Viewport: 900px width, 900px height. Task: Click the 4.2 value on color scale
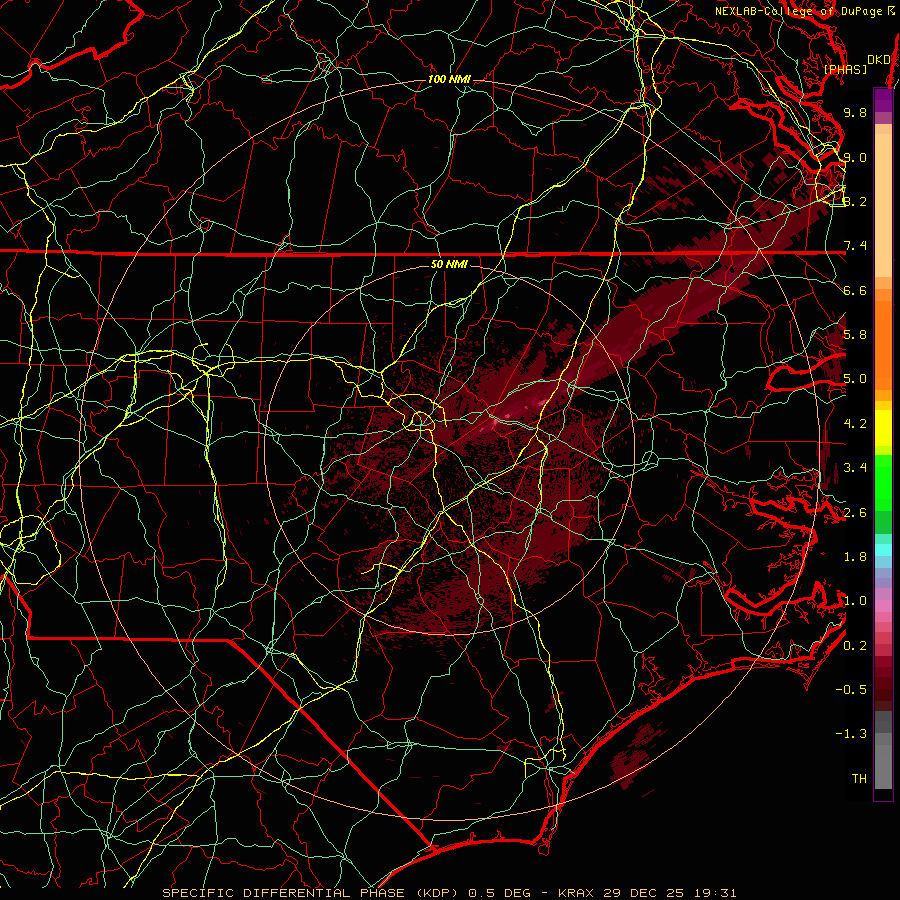855,424
